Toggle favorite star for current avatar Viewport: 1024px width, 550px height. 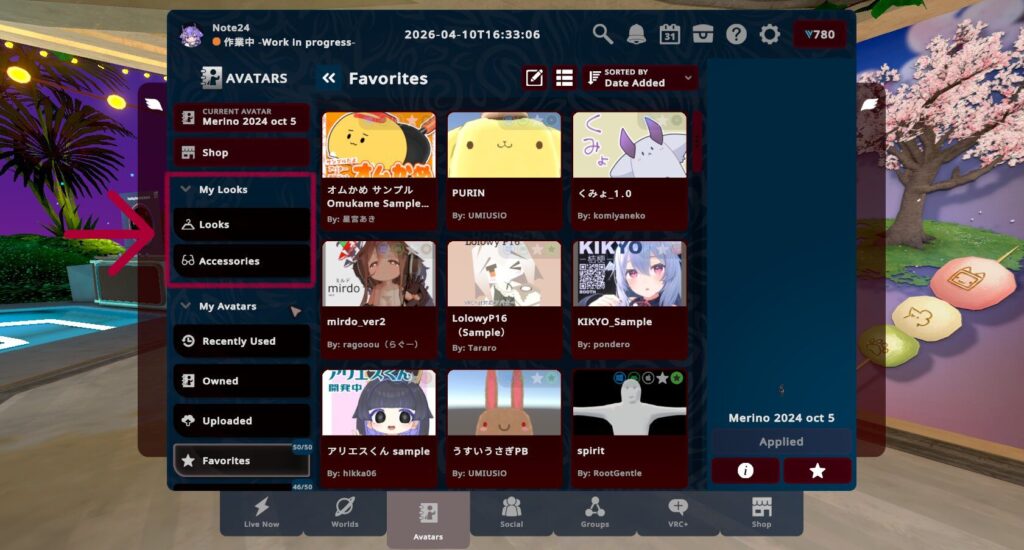click(x=817, y=471)
